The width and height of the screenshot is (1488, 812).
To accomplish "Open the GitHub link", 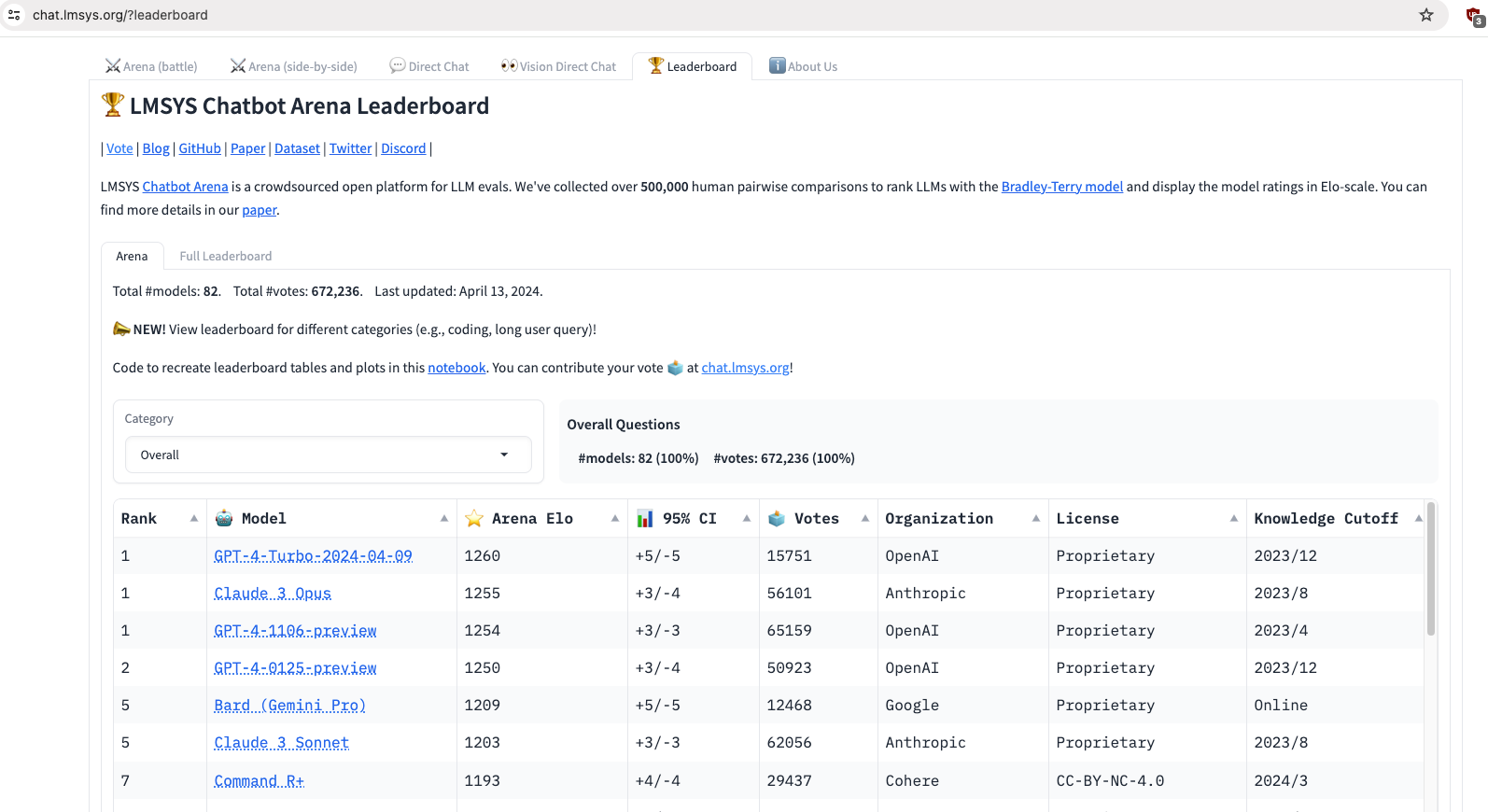I will [x=200, y=148].
